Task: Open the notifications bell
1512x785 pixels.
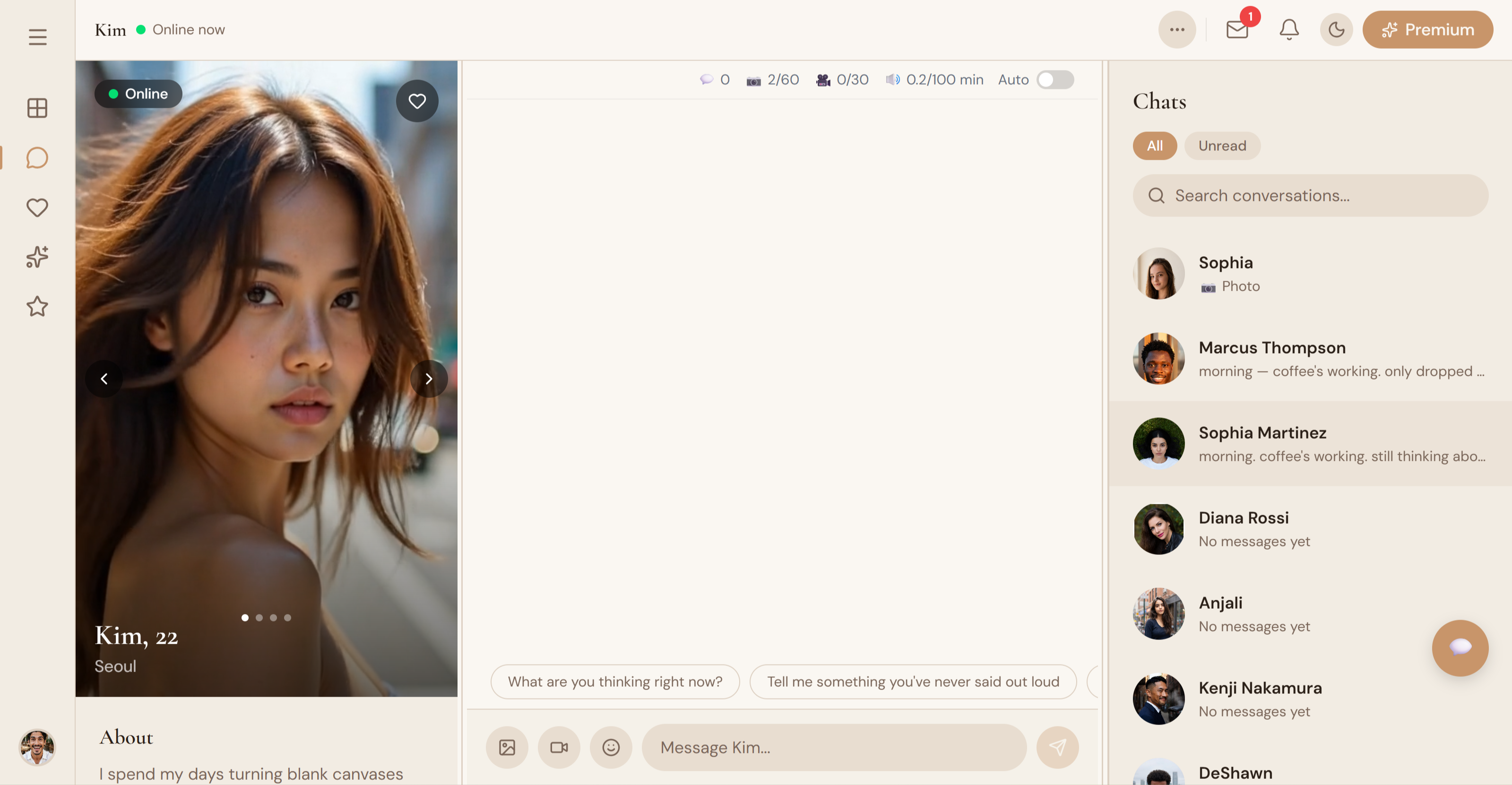Action: 1289,29
